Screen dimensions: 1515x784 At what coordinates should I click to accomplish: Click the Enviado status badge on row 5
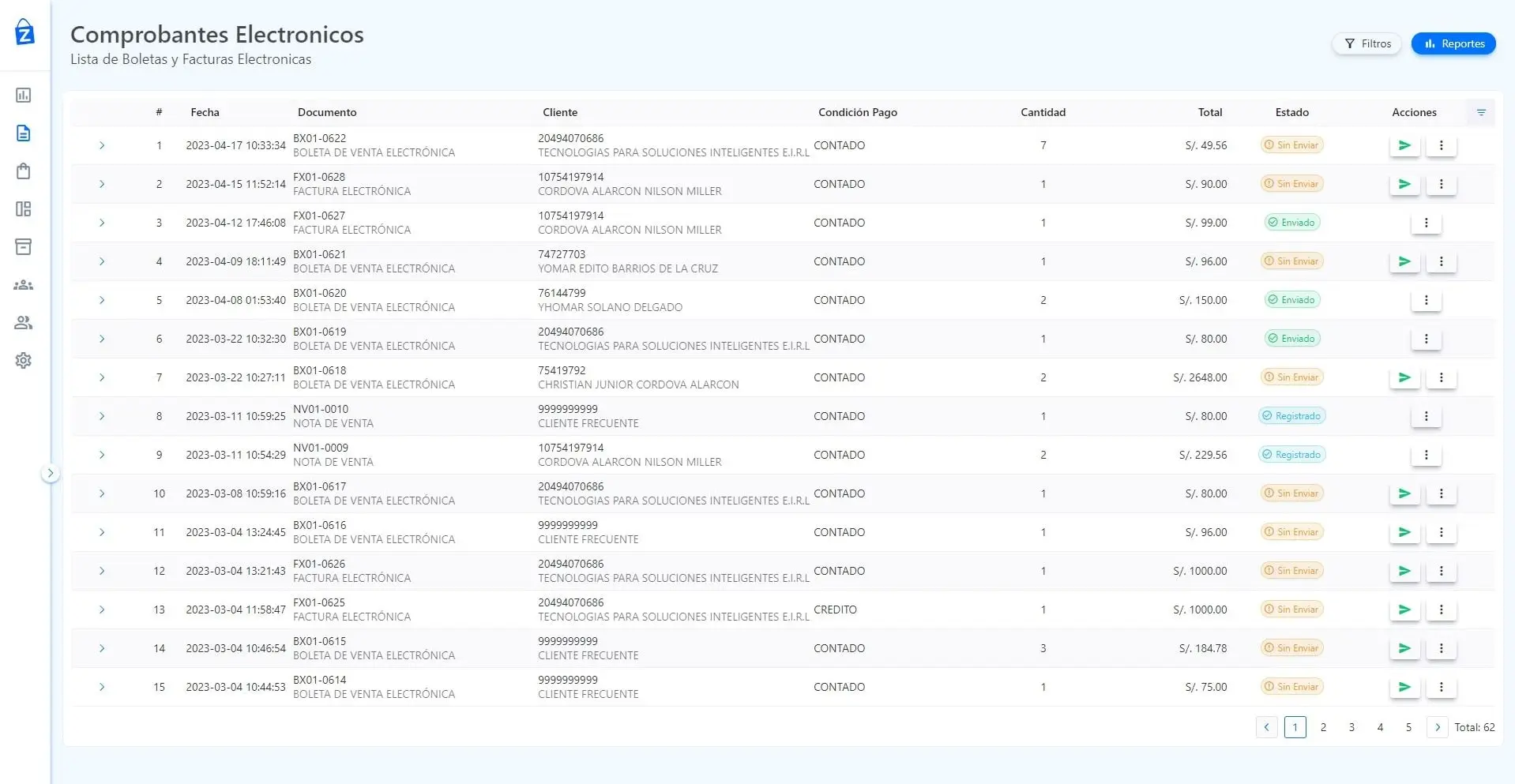(1291, 300)
